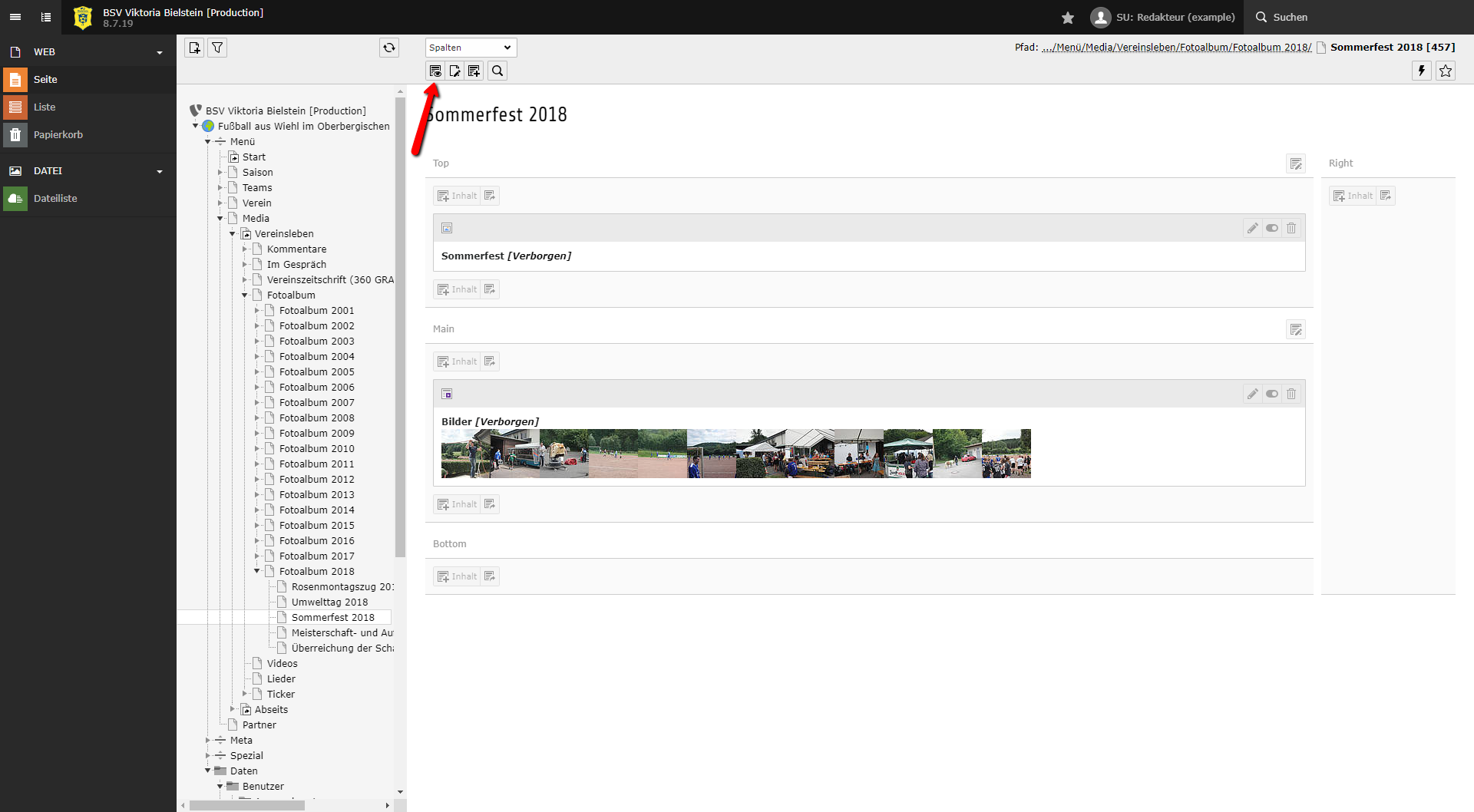This screenshot has width=1474, height=812.
Task: Collapse the Fotoalbum 2018 tree node
Action: coord(257,571)
